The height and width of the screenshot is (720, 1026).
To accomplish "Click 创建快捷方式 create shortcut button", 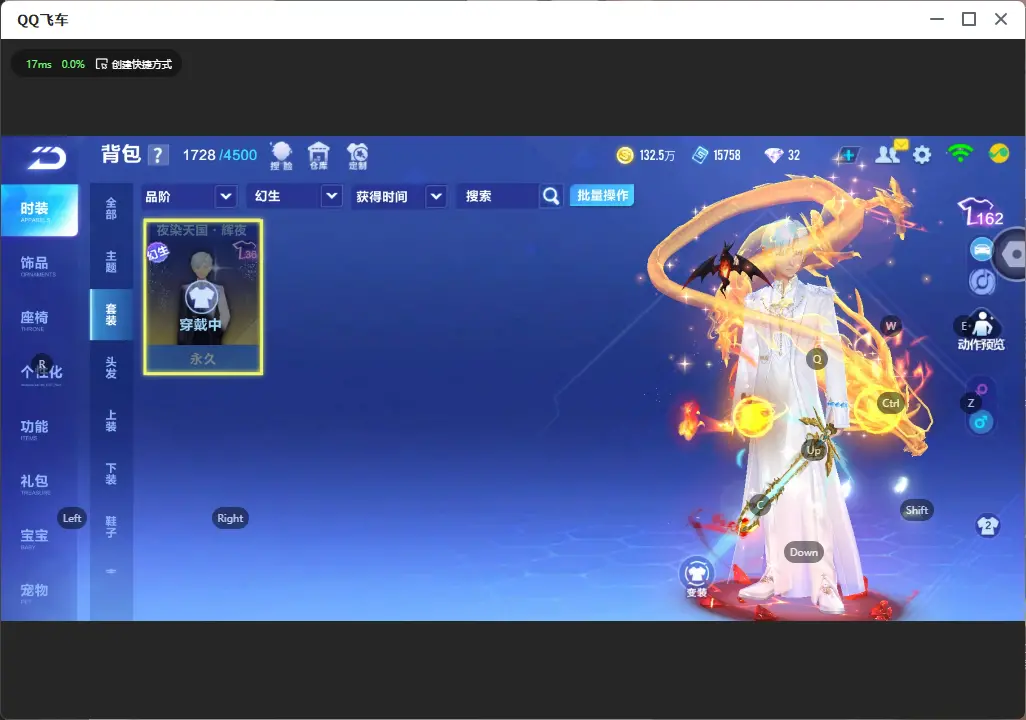I will 134,64.
